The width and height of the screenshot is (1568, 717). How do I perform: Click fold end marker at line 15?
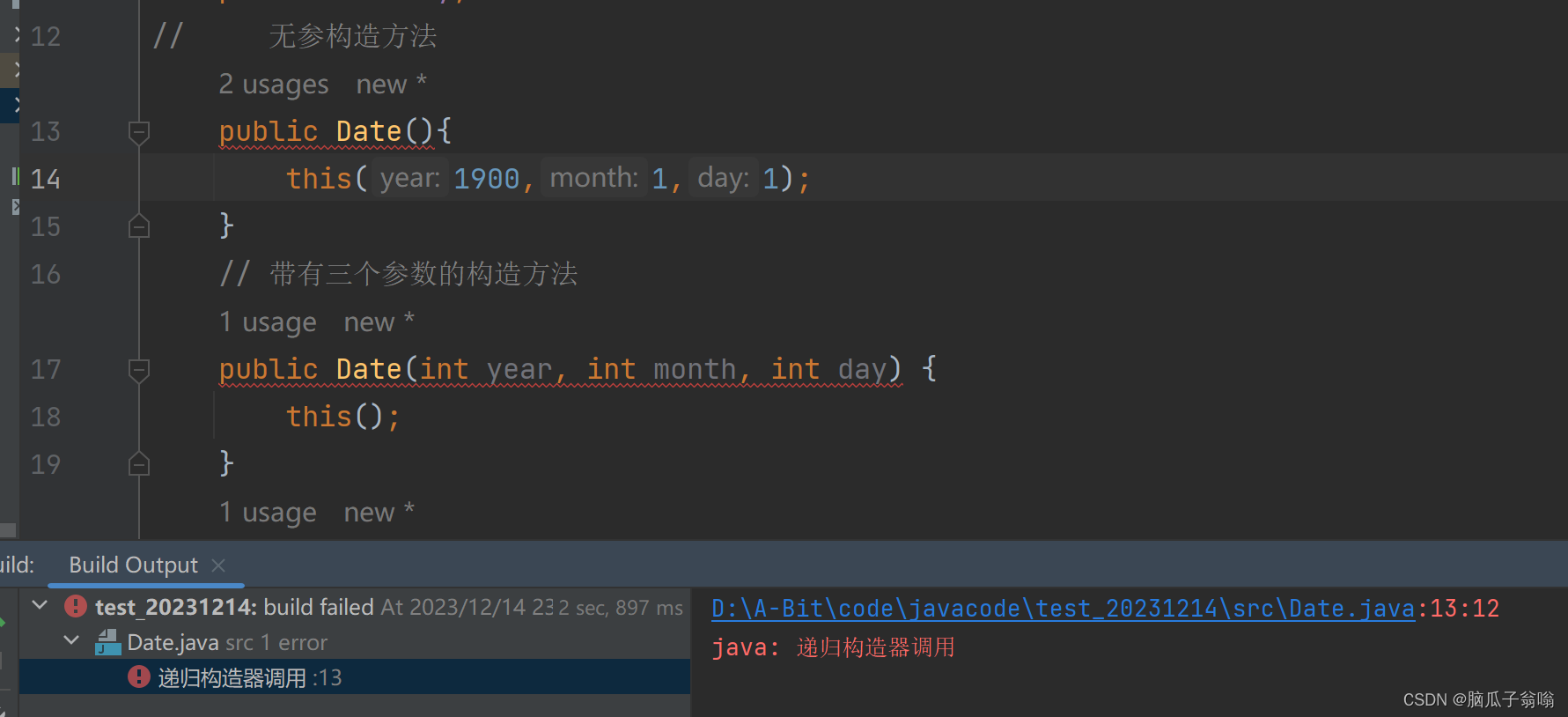click(138, 226)
